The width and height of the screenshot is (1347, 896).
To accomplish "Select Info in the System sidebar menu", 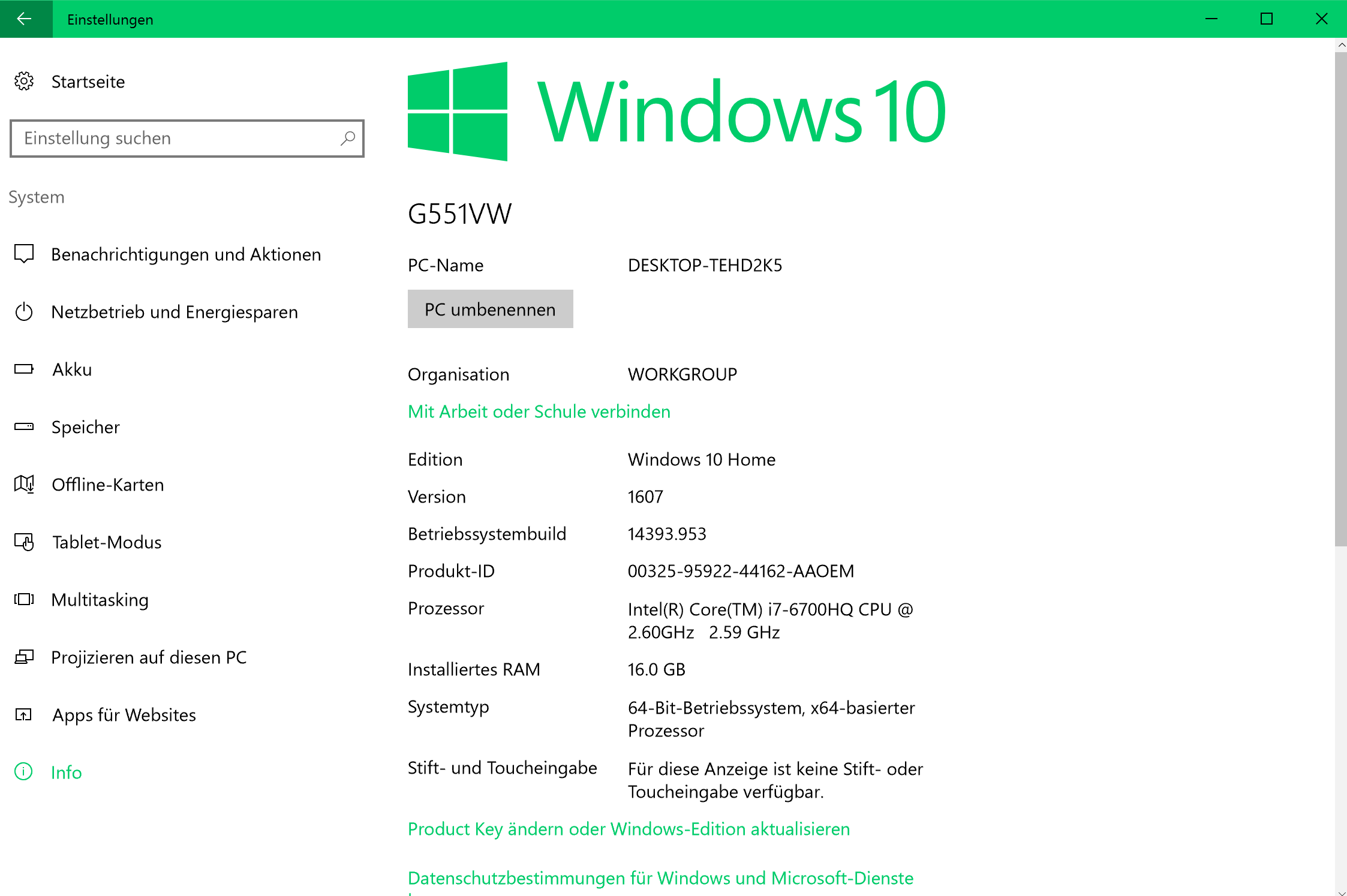I will [x=66, y=772].
